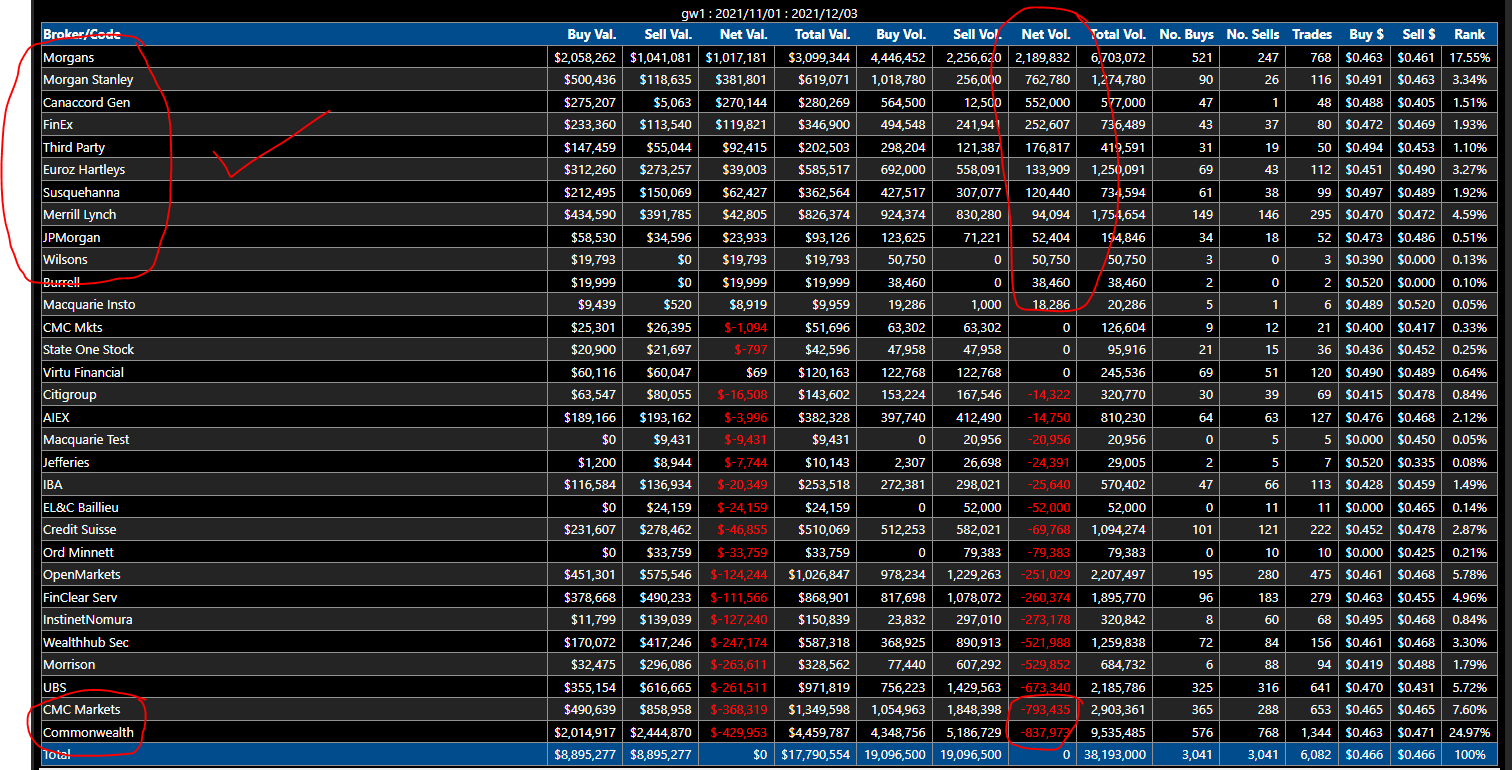Select the FinClear Serv row
This screenshot has width=1512, height=770.
point(770,597)
